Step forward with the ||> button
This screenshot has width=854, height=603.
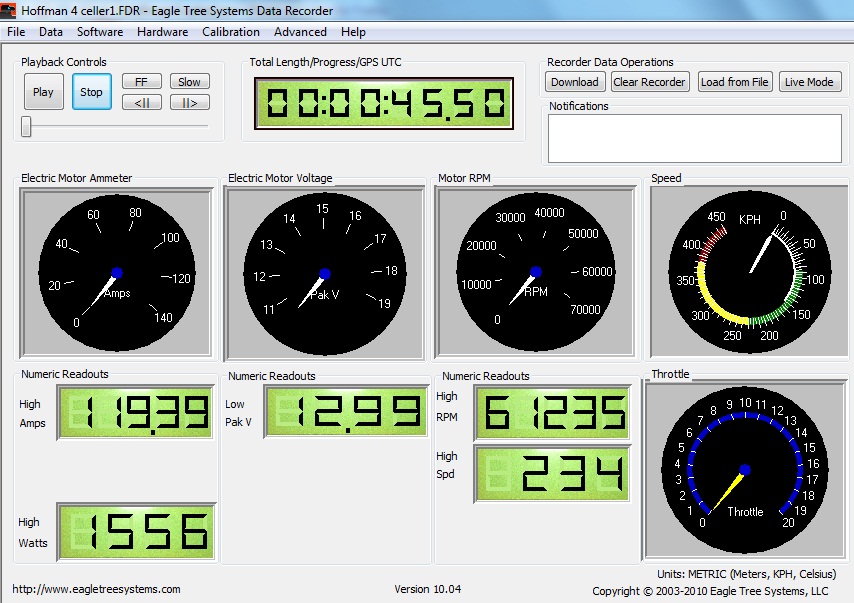190,102
